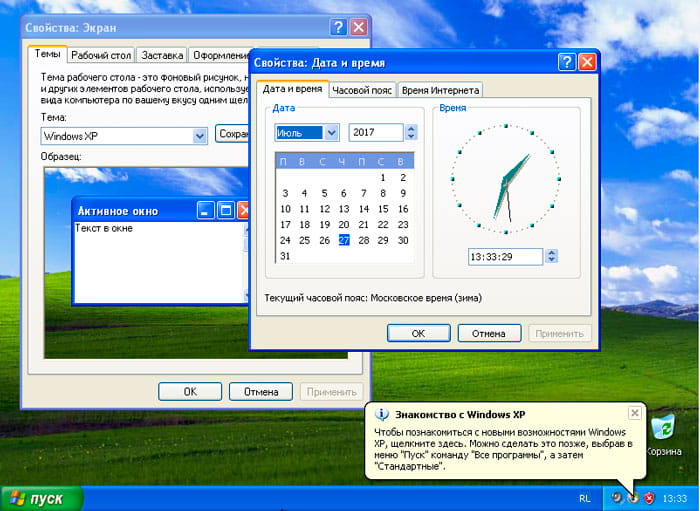The image size is (700, 511).
Task: Select day 30 in the calendar
Action: tap(403, 240)
